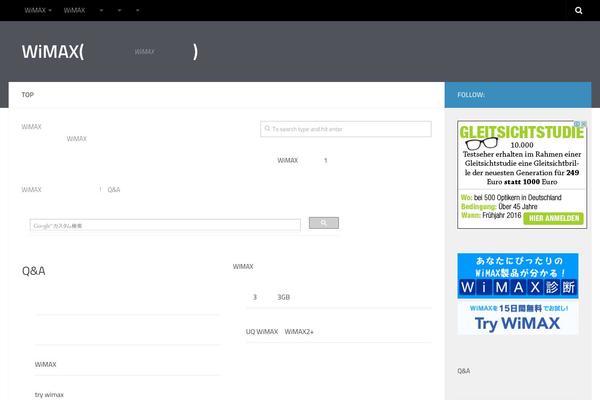Expand the first WiMAX dropdown menu
The image size is (600, 400).
pos(38,10)
